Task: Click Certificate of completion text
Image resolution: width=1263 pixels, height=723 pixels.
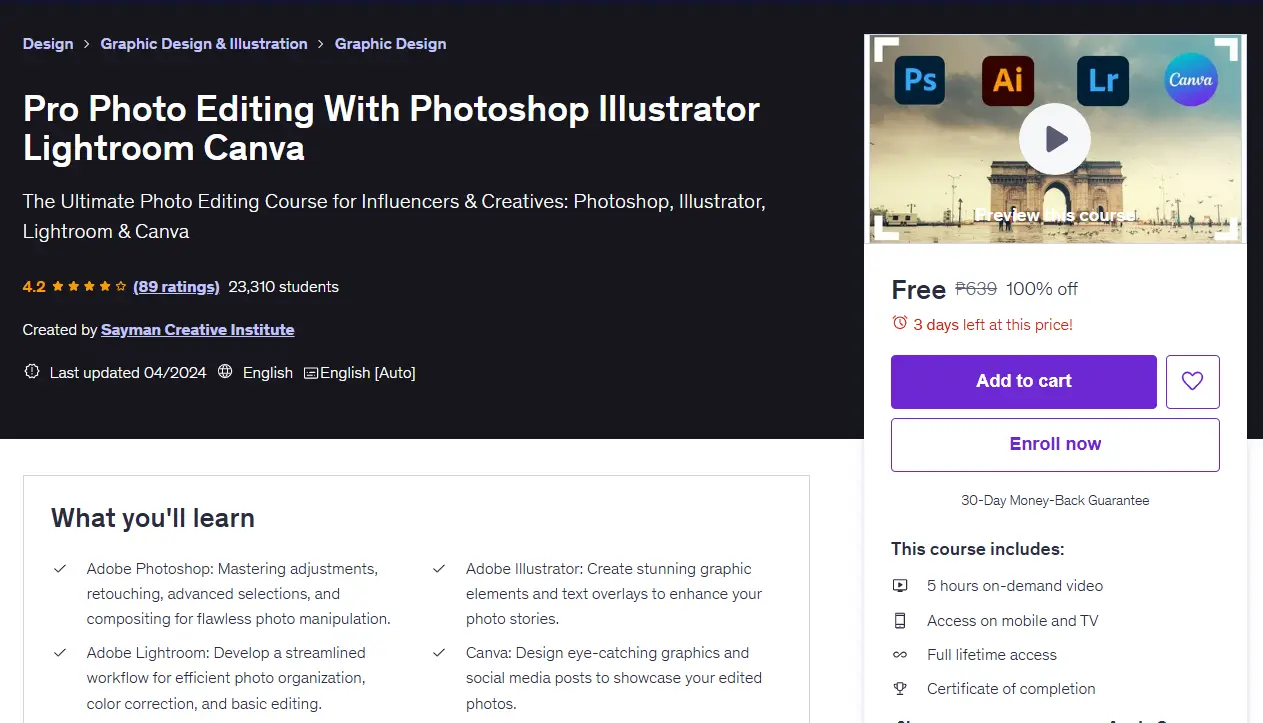Action: click(1011, 689)
